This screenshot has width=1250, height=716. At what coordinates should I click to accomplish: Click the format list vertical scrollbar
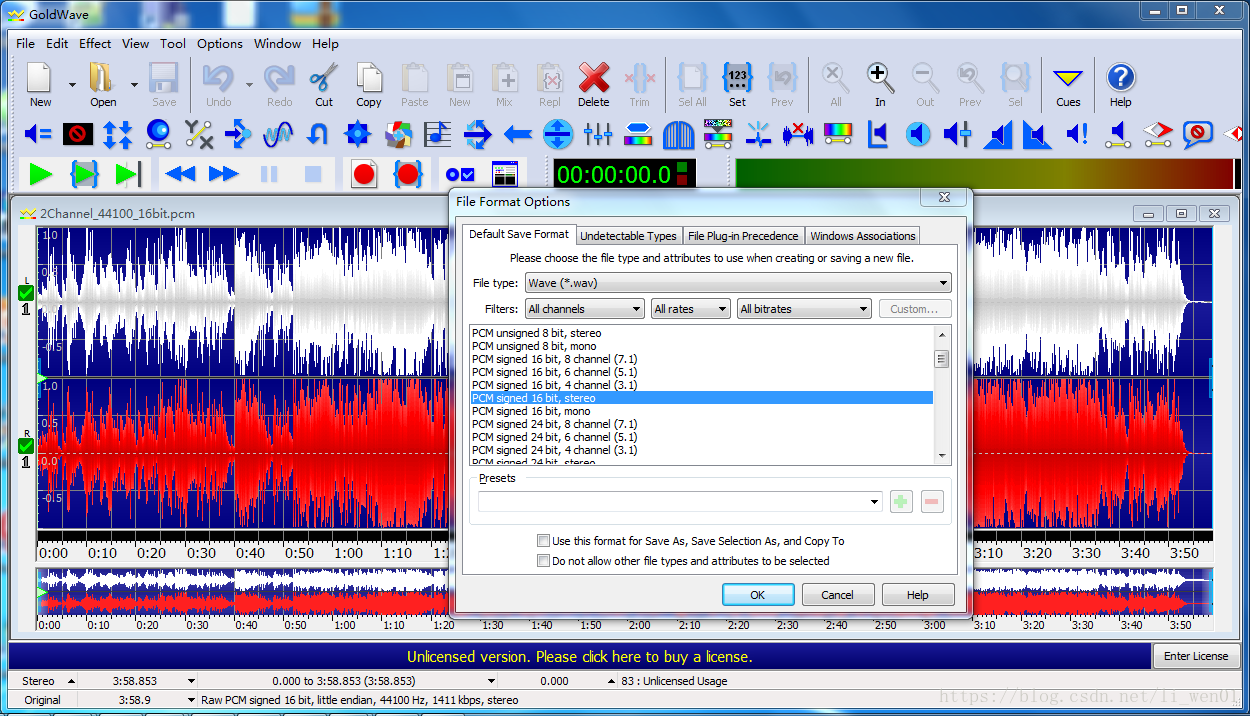(x=942, y=395)
